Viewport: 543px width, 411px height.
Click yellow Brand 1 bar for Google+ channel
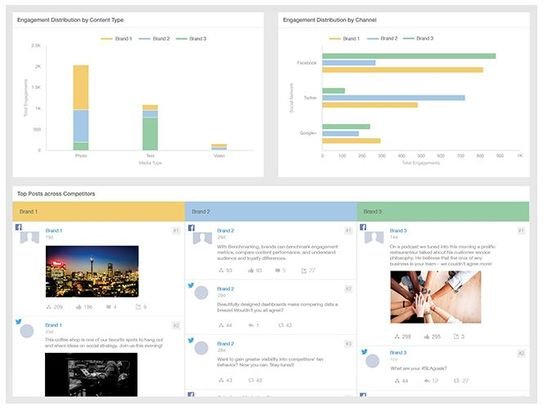click(x=351, y=141)
